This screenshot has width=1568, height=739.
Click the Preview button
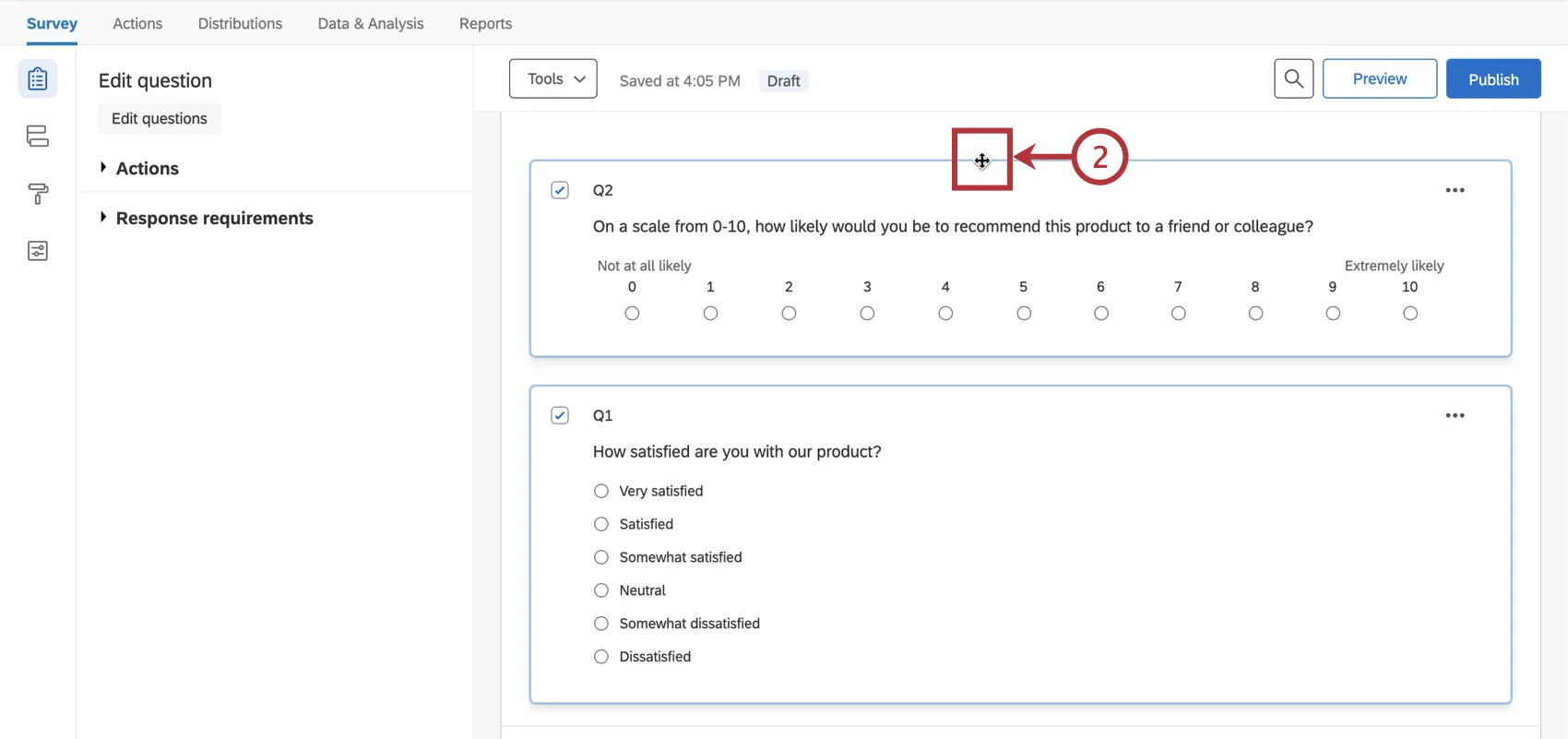pos(1379,79)
